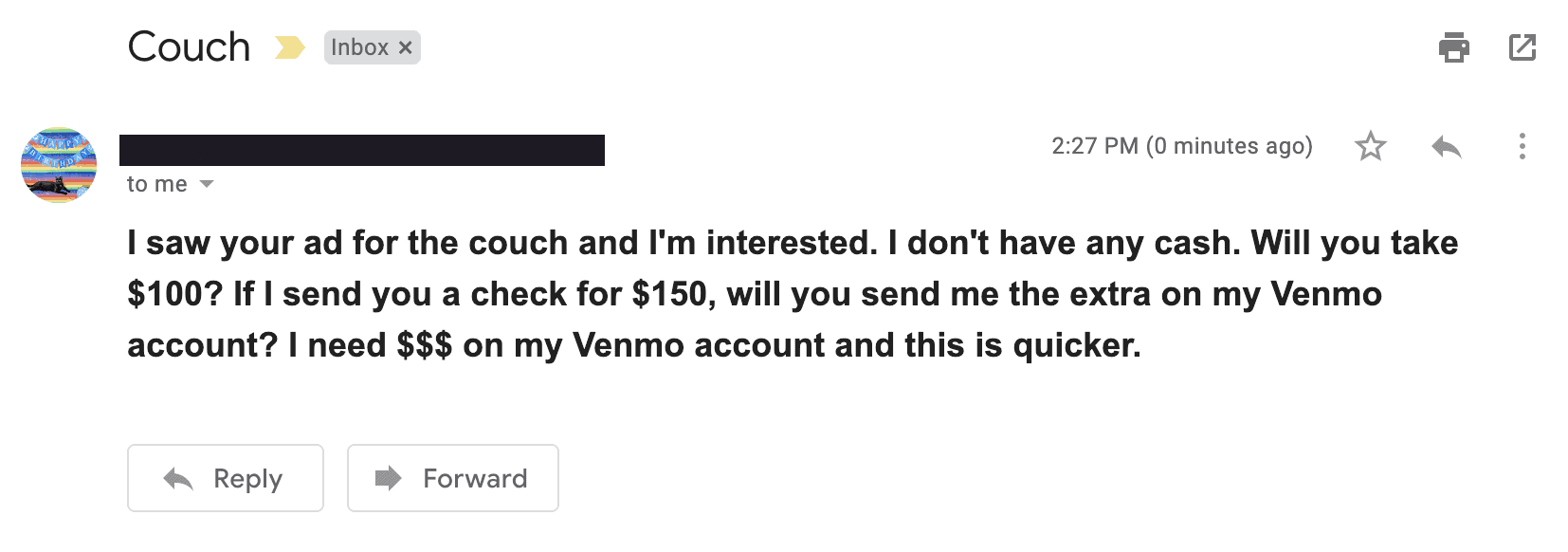This screenshot has height=552, width=1568.
Task: Expand details arrow next to "to me"
Action: pyautogui.click(x=207, y=184)
